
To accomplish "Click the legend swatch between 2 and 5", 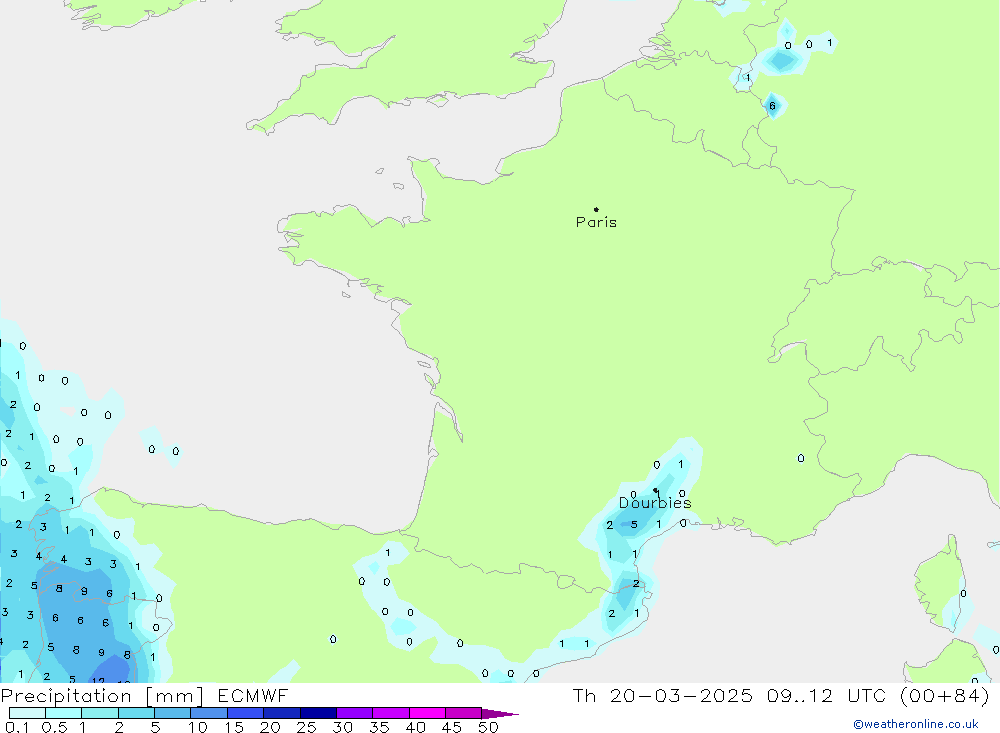I will [x=136, y=713].
